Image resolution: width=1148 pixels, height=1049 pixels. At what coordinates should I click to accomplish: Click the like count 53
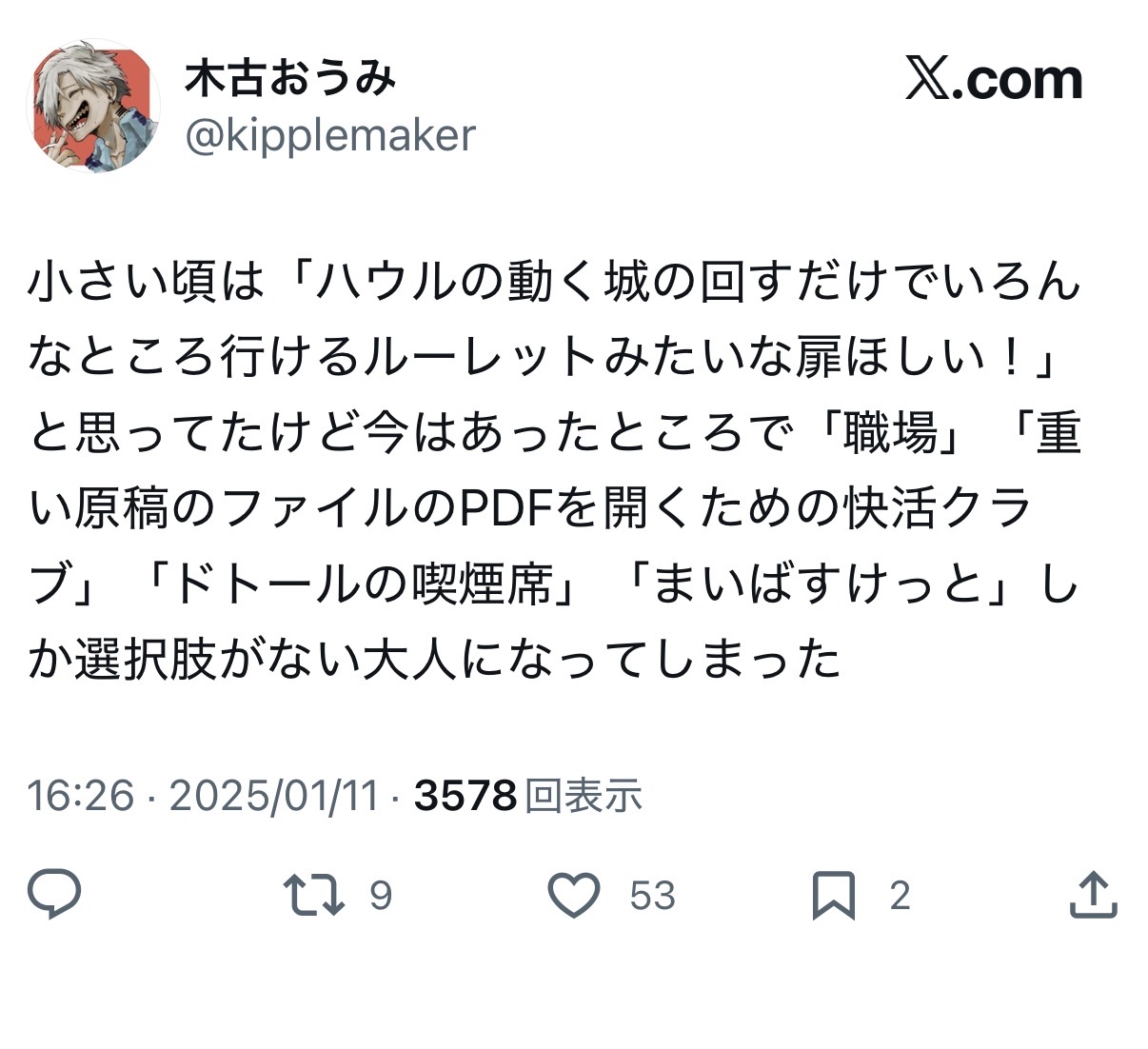[652, 896]
